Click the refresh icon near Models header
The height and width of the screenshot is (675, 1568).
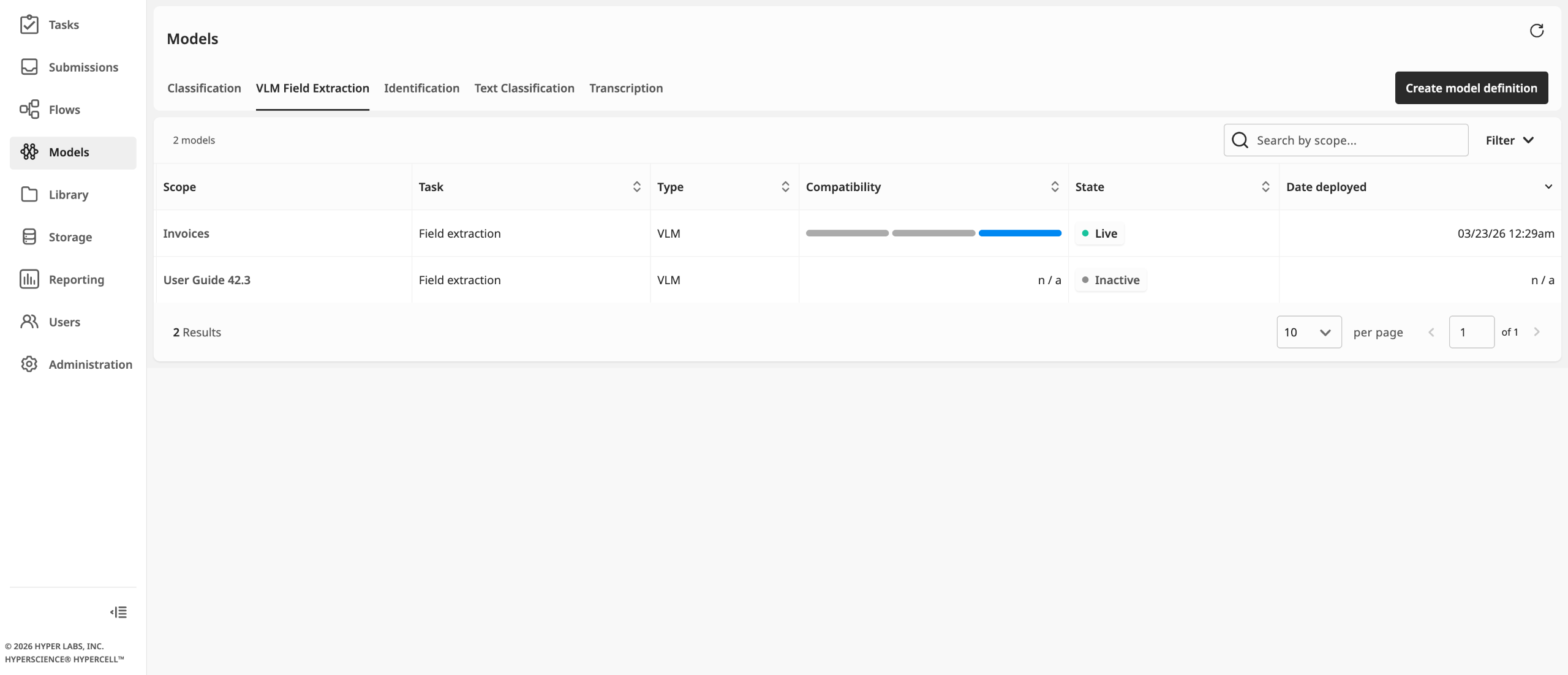[1536, 31]
